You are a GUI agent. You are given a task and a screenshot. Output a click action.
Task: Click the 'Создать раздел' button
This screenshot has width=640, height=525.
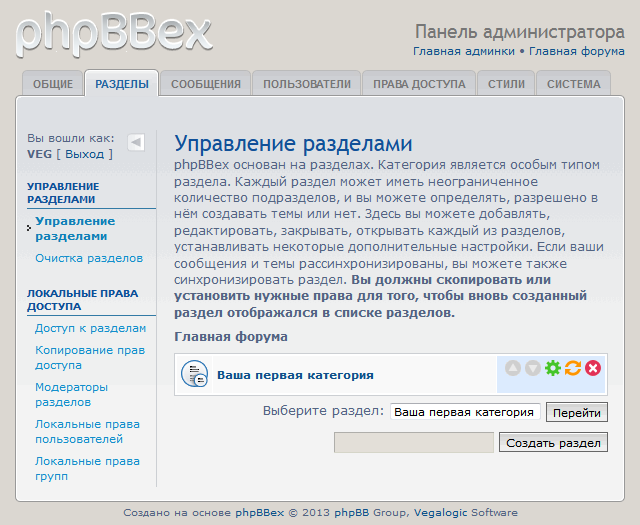point(553,442)
